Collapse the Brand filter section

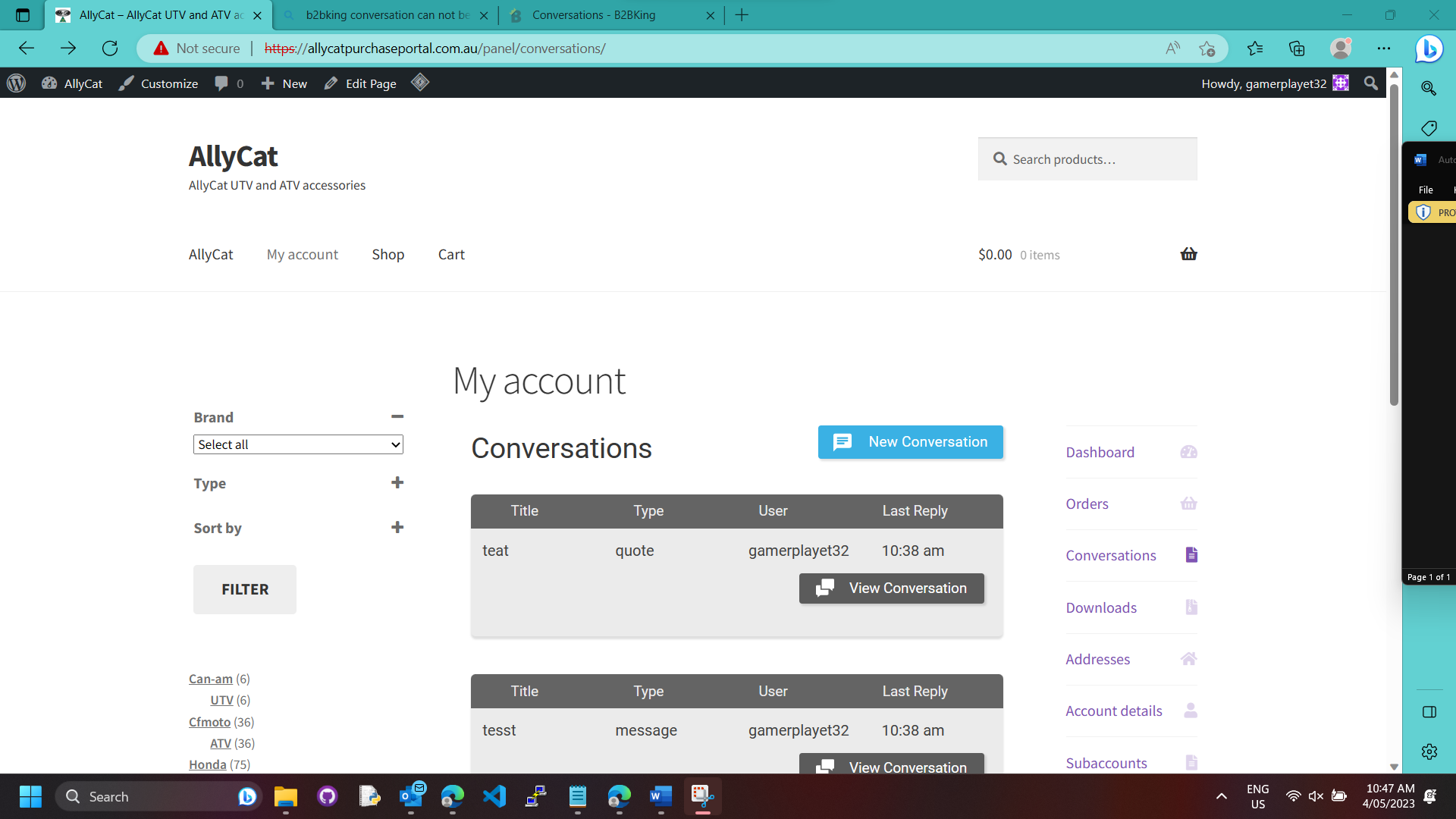pos(397,417)
